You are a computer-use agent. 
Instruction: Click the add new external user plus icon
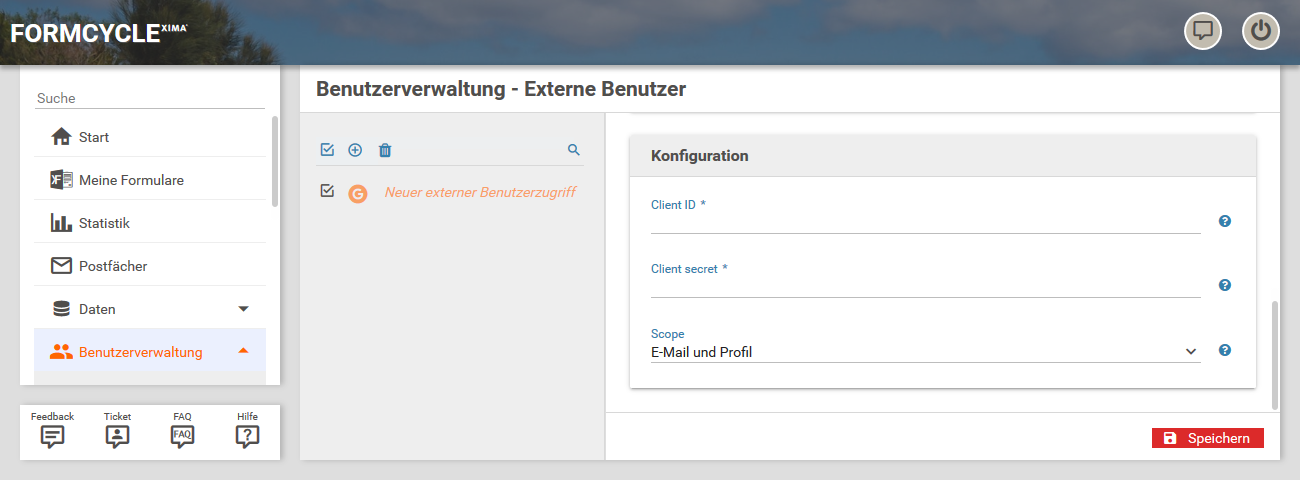click(355, 150)
